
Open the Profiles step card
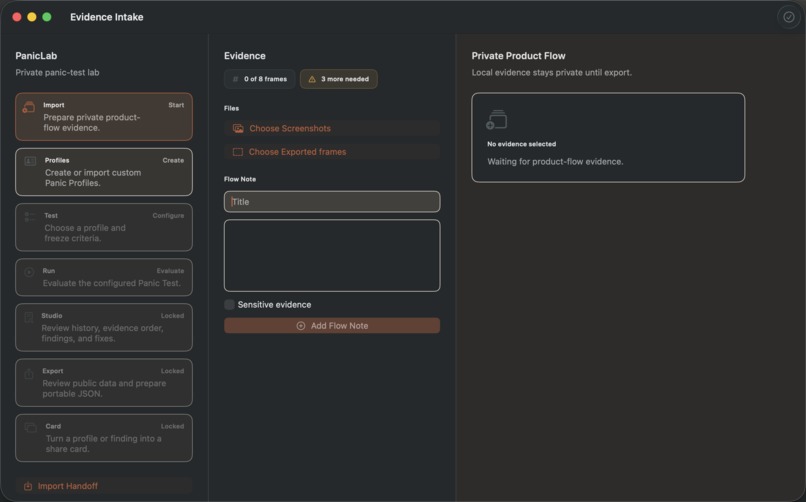coord(104,172)
